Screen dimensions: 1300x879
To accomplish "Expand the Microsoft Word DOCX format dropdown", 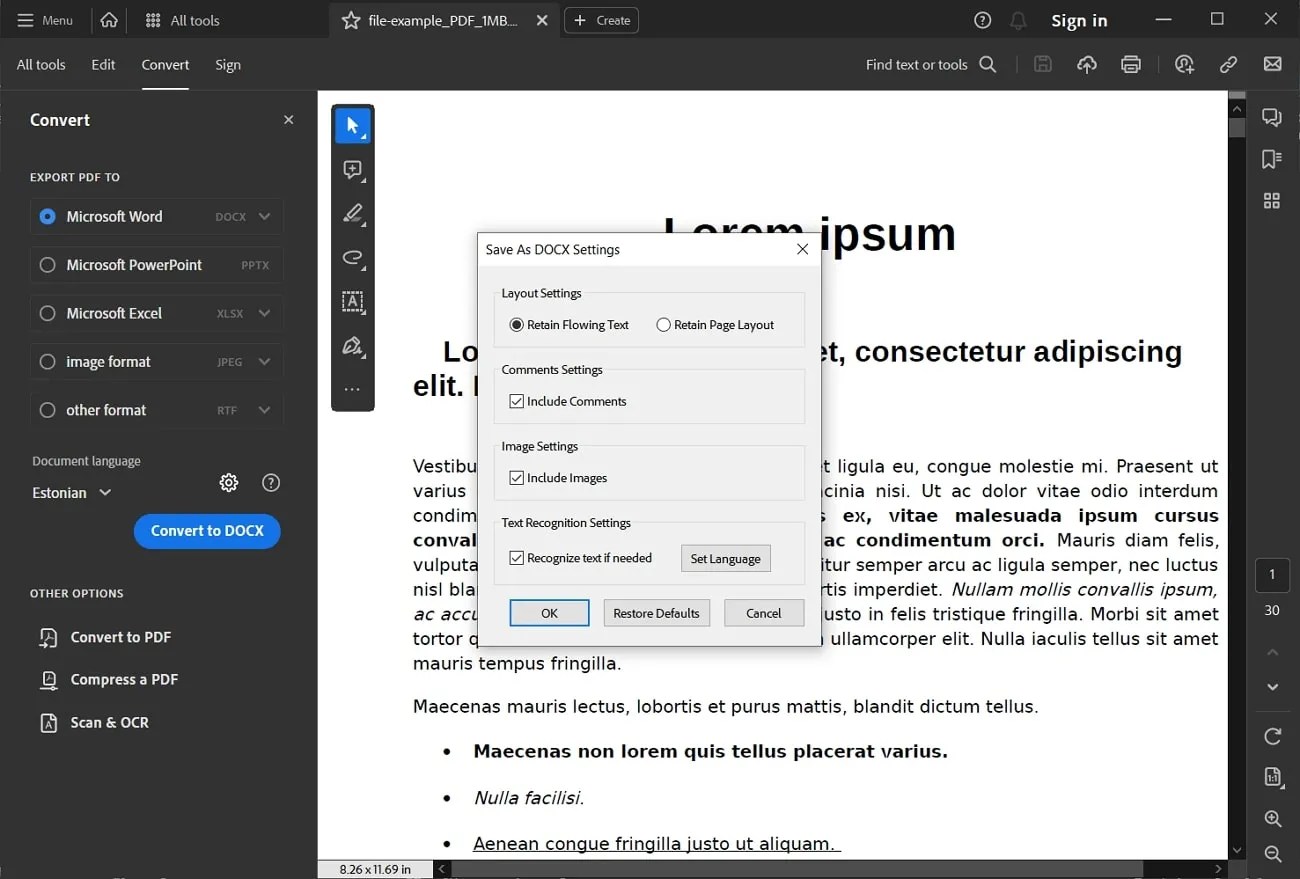I will tap(264, 216).
